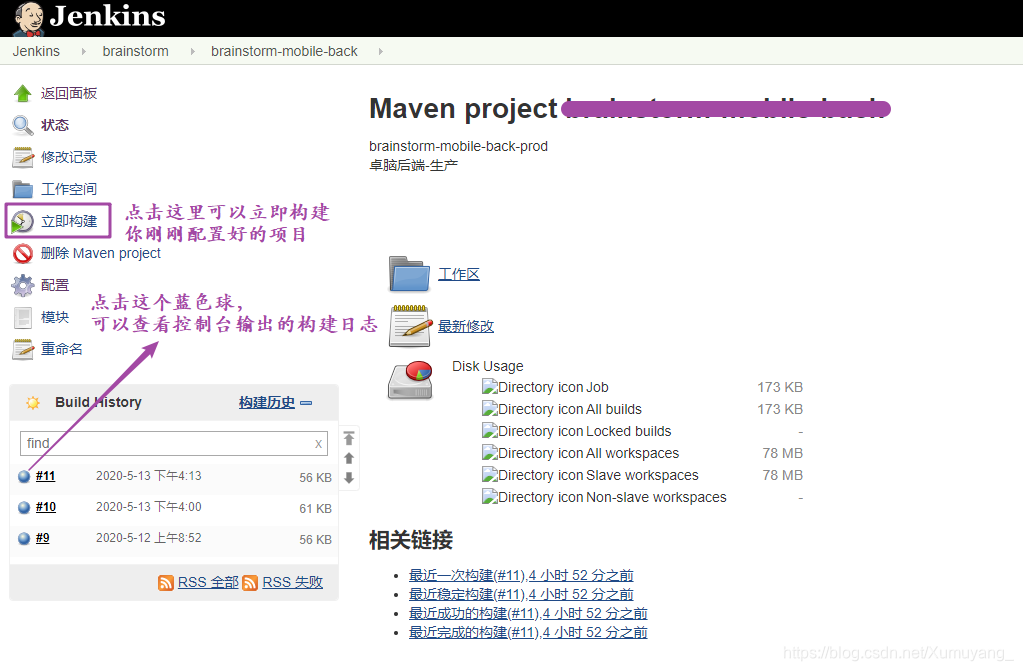This screenshot has width=1023, height=671.
Task: Click the notepad with pencil icon beside 最新修改
Action: click(x=410, y=326)
